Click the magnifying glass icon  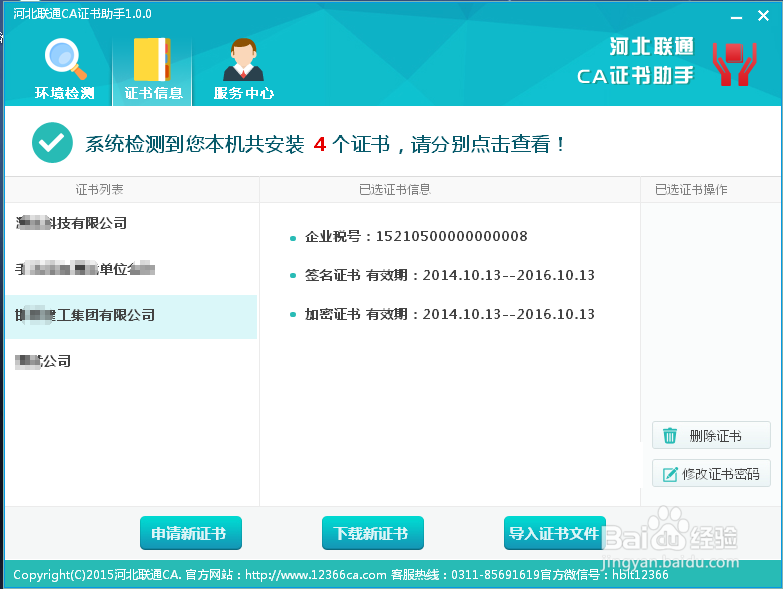65,59
